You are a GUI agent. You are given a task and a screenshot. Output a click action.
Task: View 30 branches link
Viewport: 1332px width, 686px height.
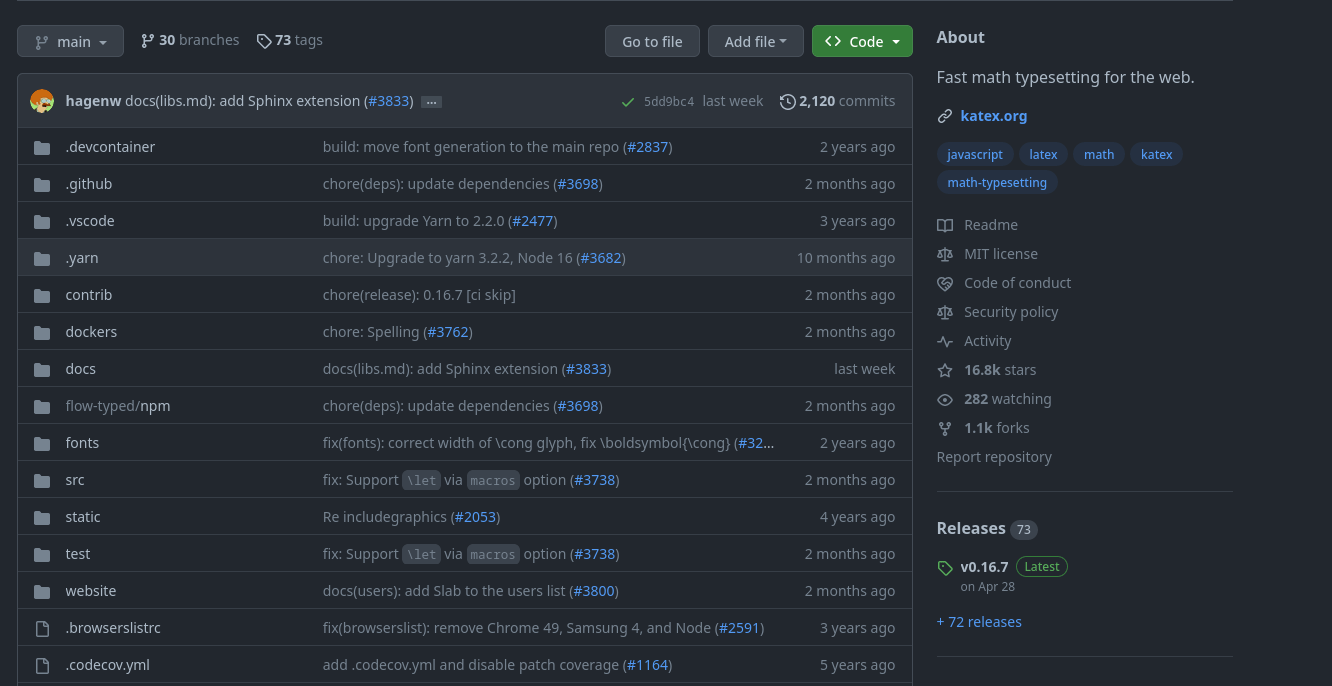(x=190, y=40)
